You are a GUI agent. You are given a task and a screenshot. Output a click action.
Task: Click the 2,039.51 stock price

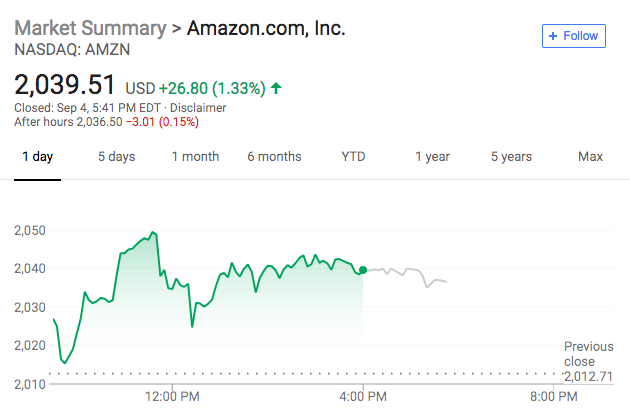pyautogui.click(x=65, y=84)
